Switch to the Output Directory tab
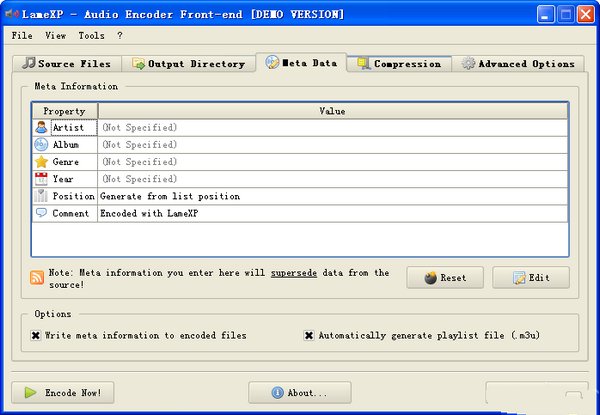Screen dimensions: 600x415 tap(189, 63)
